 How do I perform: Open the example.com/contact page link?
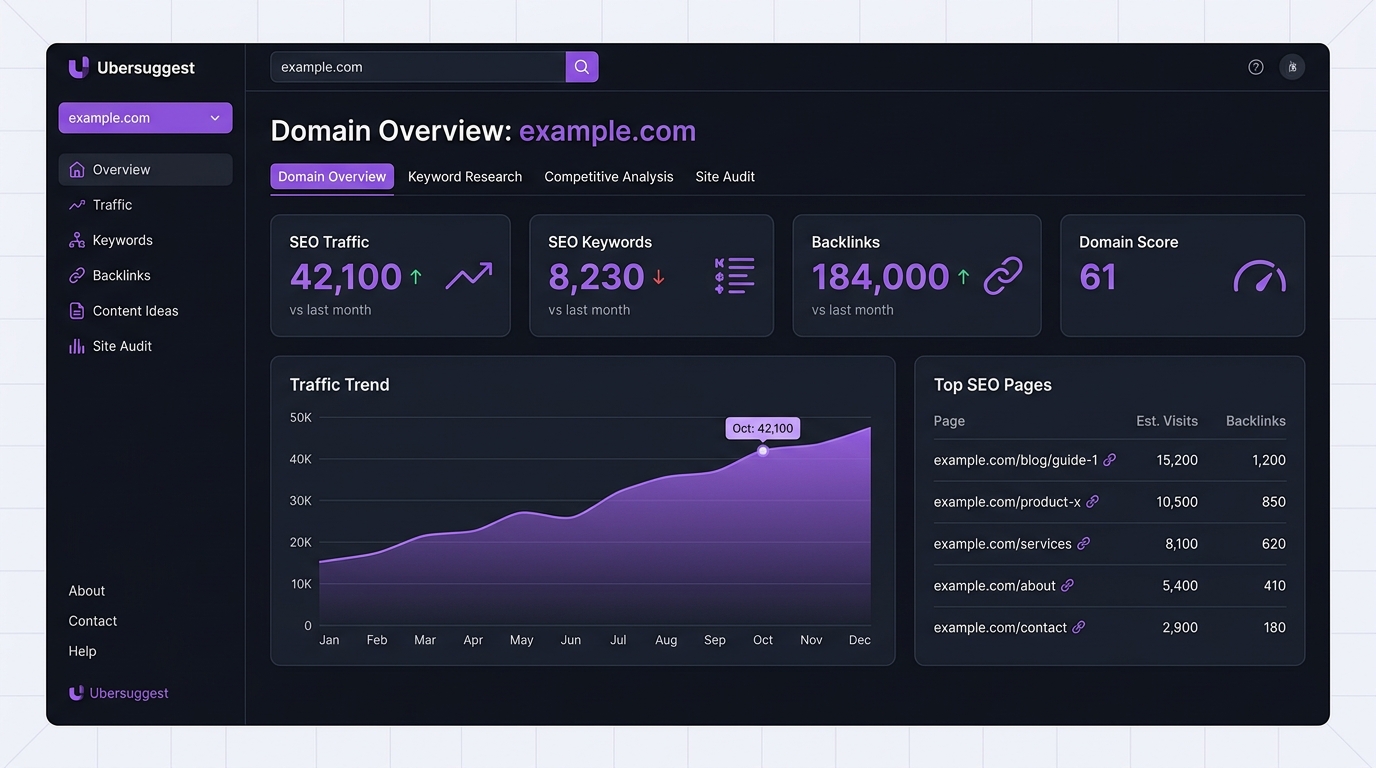point(1000,628)
